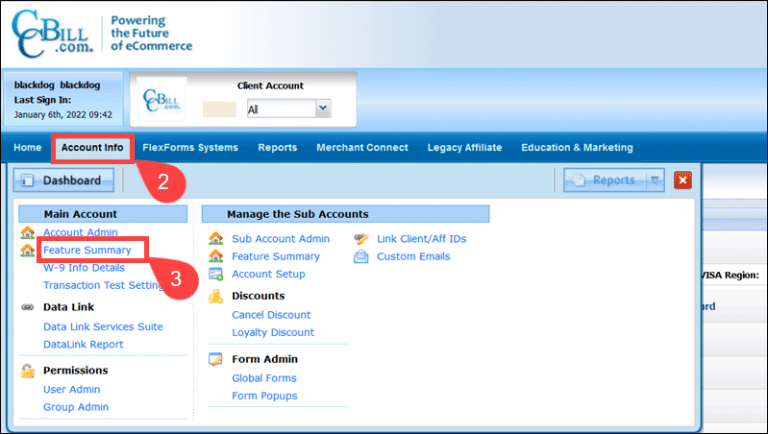Image resolution: width=768 pixels, height=434 pixels.
Task: Open the Client Account dropdown
Action: pyautogui.click(x=322, y=109)
